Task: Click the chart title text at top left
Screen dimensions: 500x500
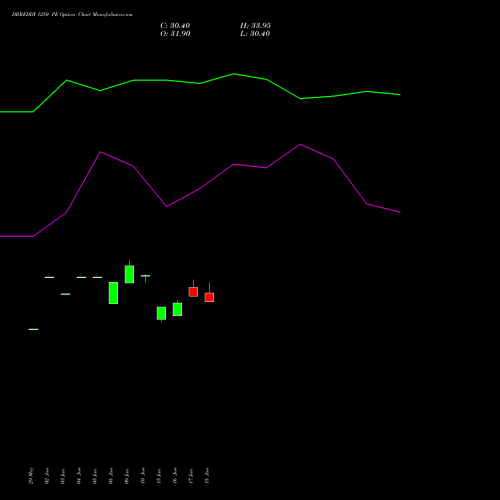Action: (x=72, y=15)
